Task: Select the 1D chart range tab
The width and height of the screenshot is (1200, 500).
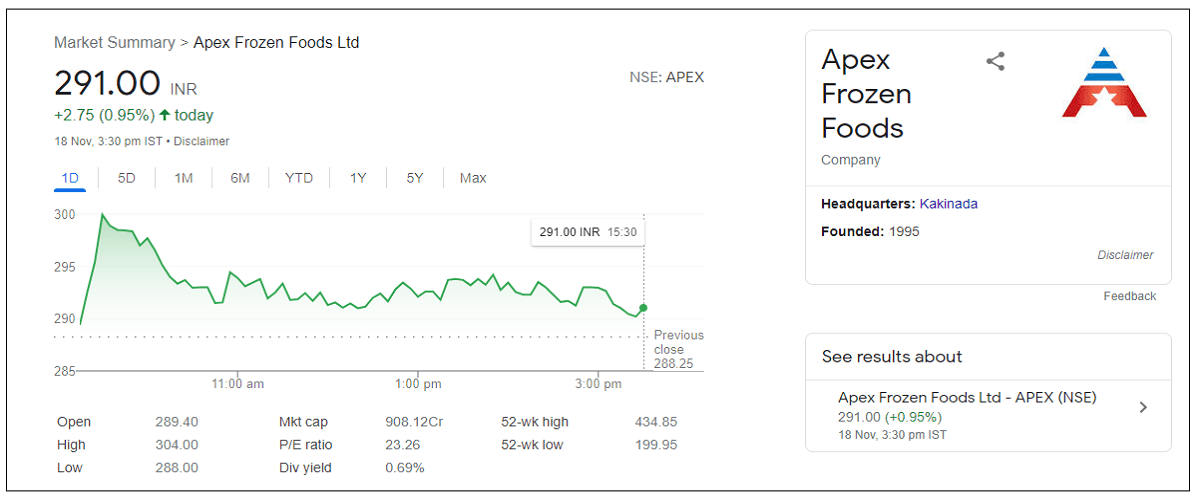Action: click(x=71, y=178)
